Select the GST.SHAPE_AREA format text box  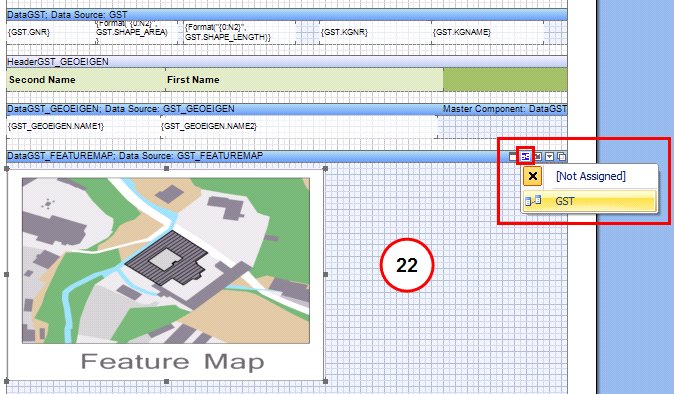pyautogui.click(x=137, y=32)
